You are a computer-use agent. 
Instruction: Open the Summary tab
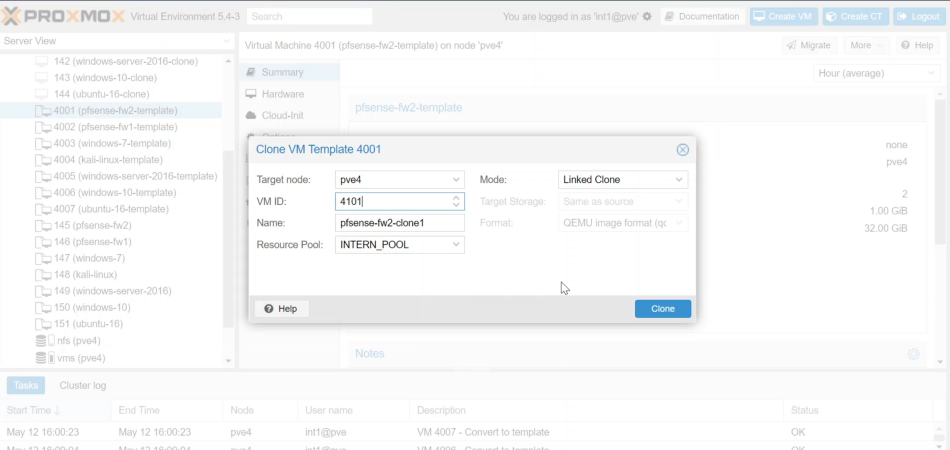coord(290,72)
